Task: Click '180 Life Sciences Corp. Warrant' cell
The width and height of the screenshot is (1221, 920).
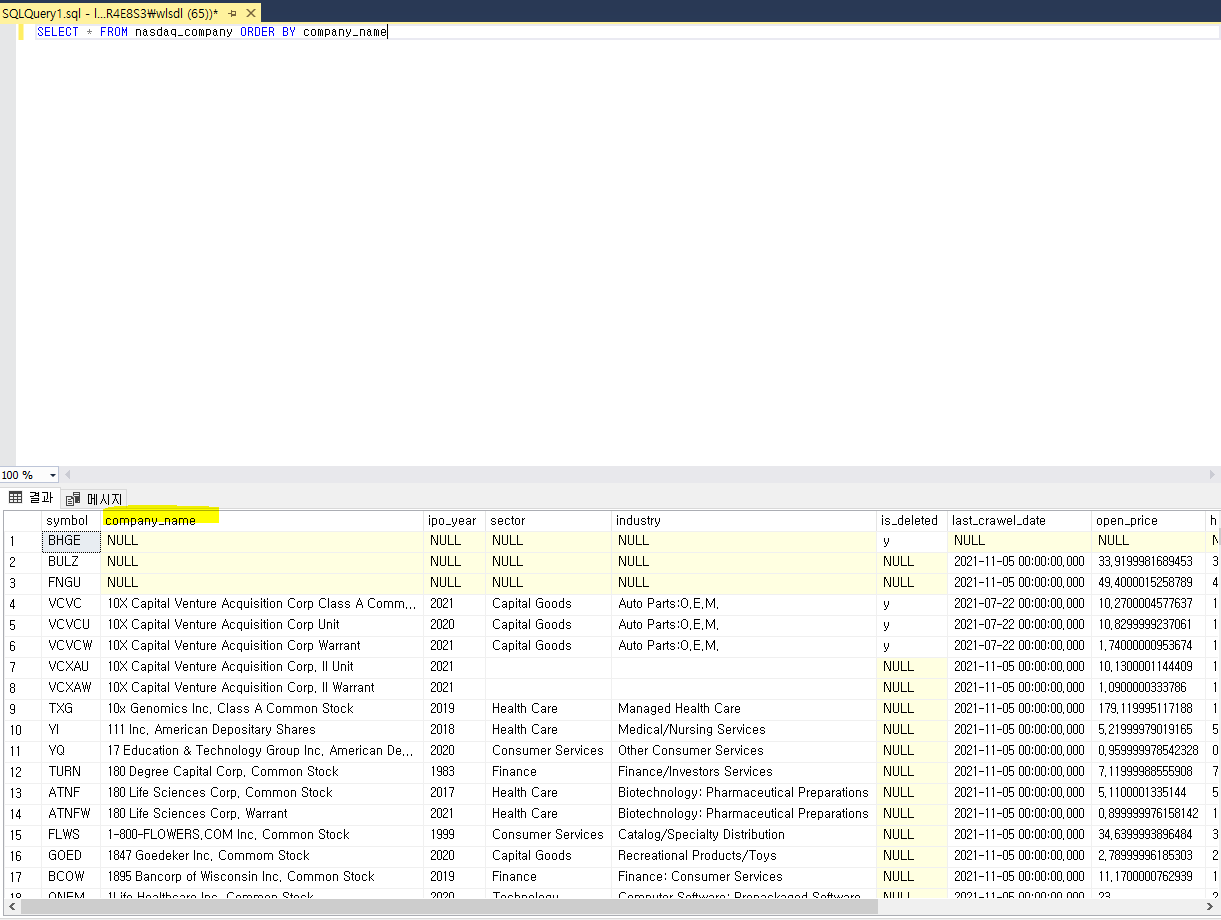Action: 263,814
